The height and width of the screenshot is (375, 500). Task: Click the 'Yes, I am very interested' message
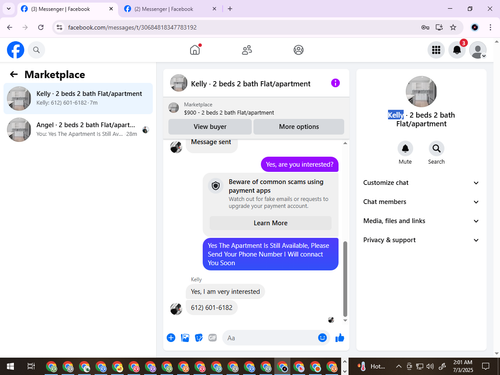click(225, 292)
